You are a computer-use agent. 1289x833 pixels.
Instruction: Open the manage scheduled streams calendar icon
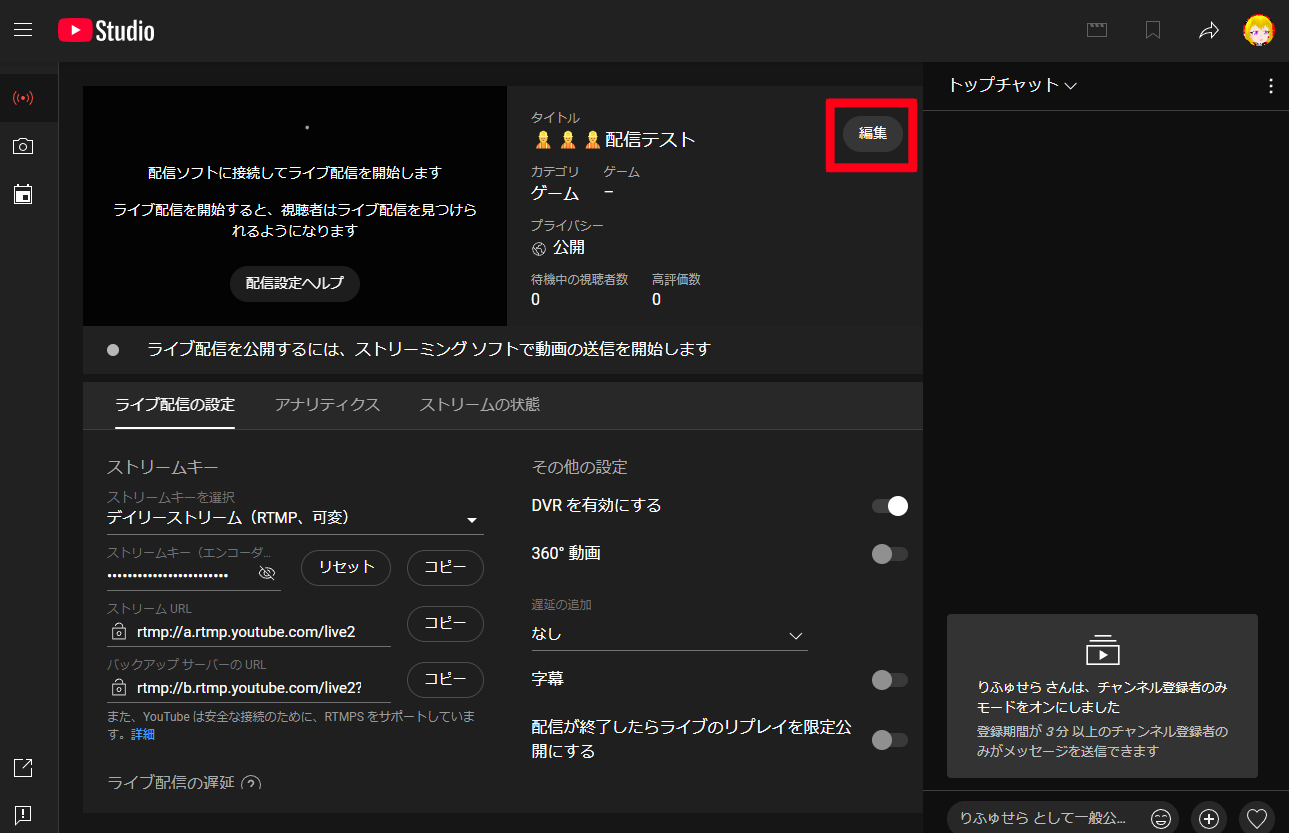pyautogui.click(x=23, y=194)
